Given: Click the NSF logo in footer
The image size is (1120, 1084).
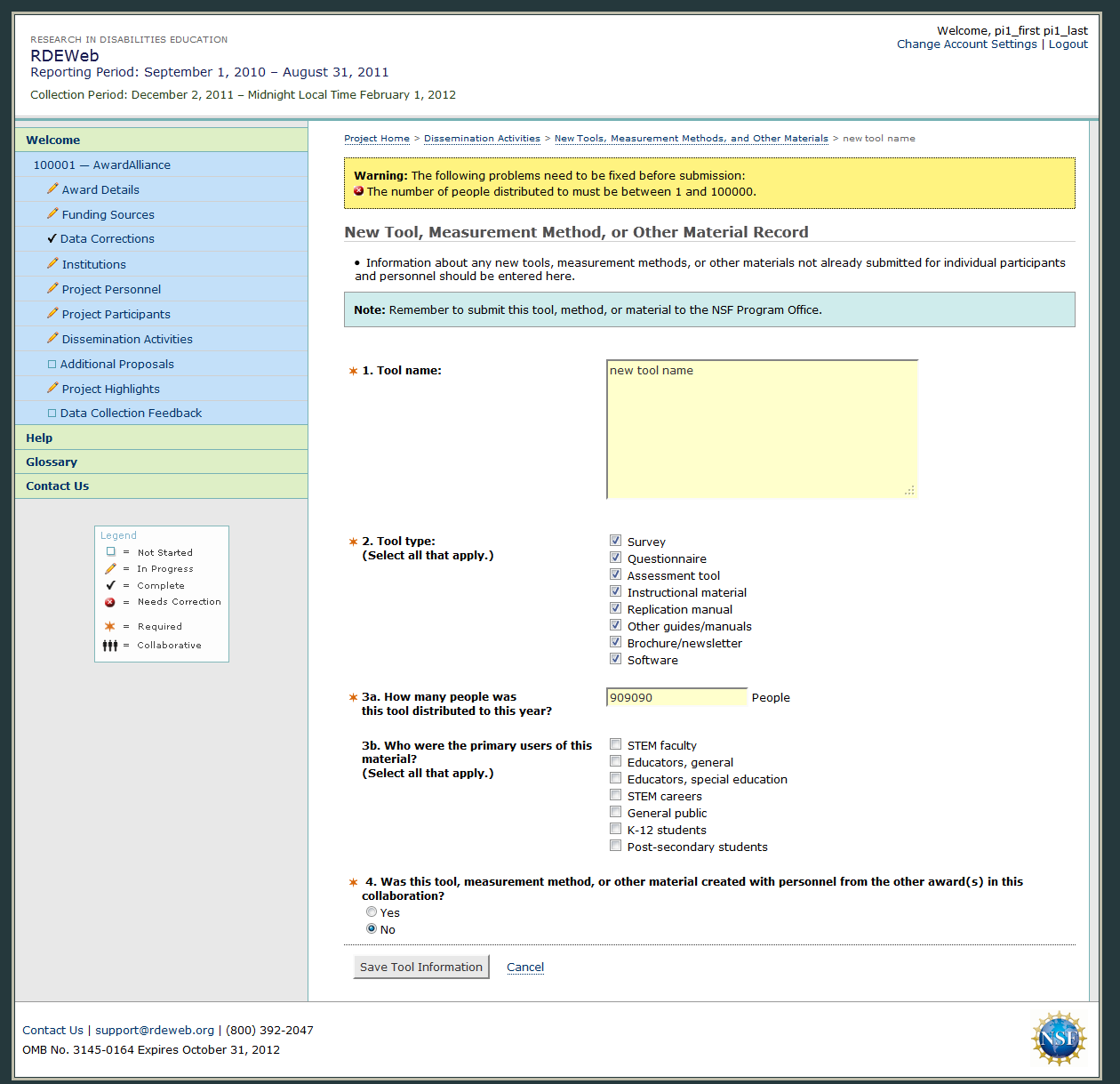Looking at the screenshot, I should pyautogui.click(x=1059, y=1038).
